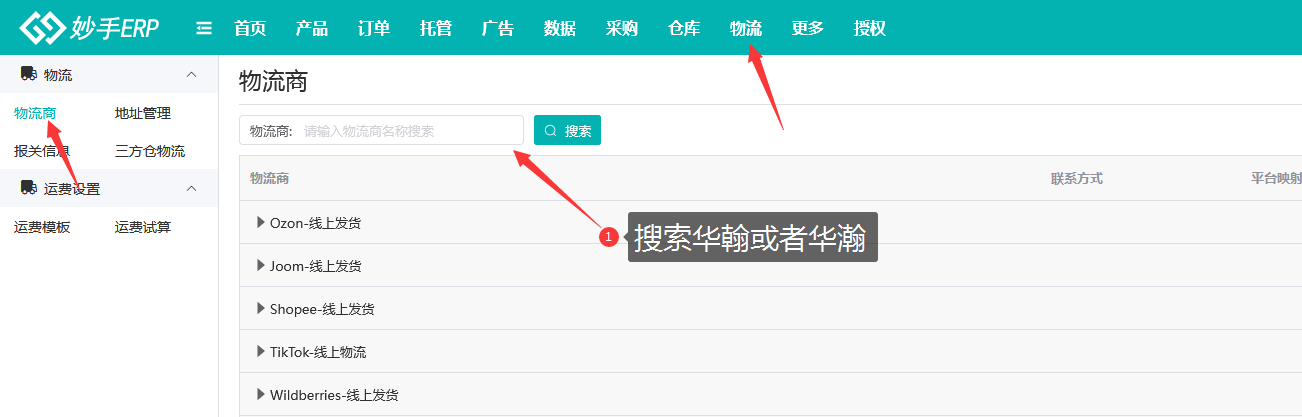The width and height of the screenshot is (1302, 417).
Task: Open the 授权 top menu
Action: 870,28
